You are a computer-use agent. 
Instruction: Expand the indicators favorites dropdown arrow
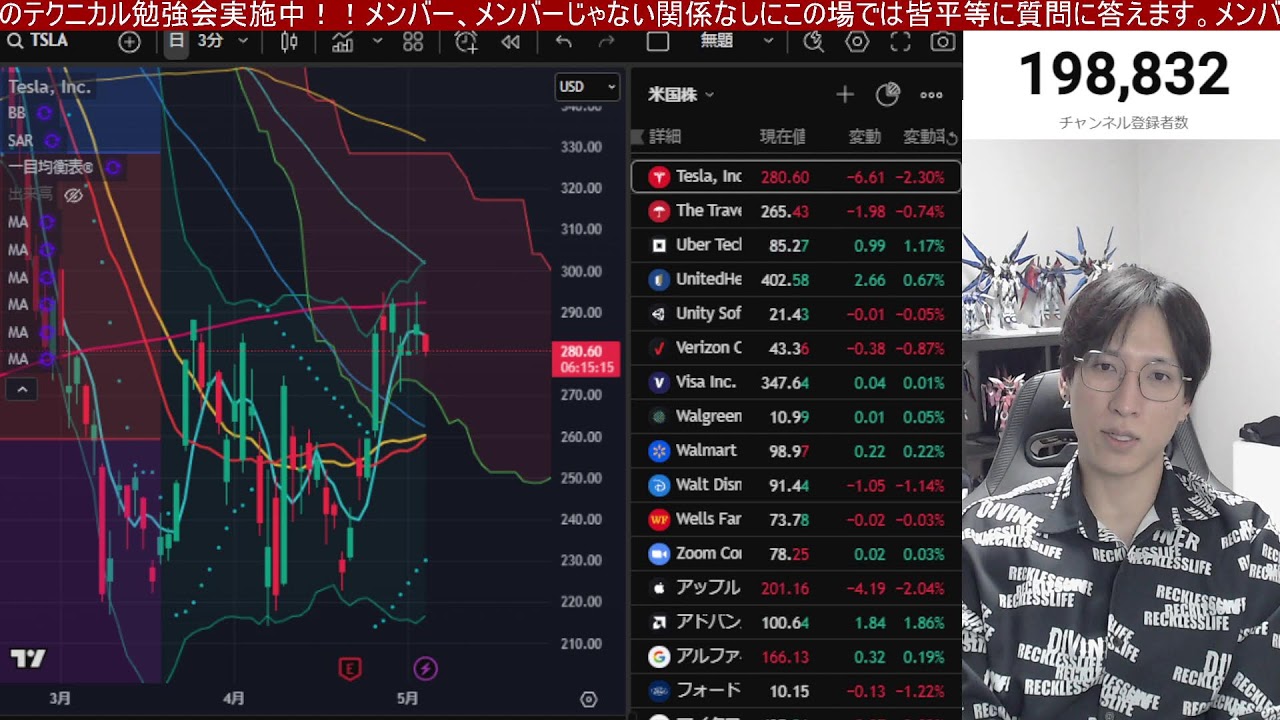[x=377, y=42]
